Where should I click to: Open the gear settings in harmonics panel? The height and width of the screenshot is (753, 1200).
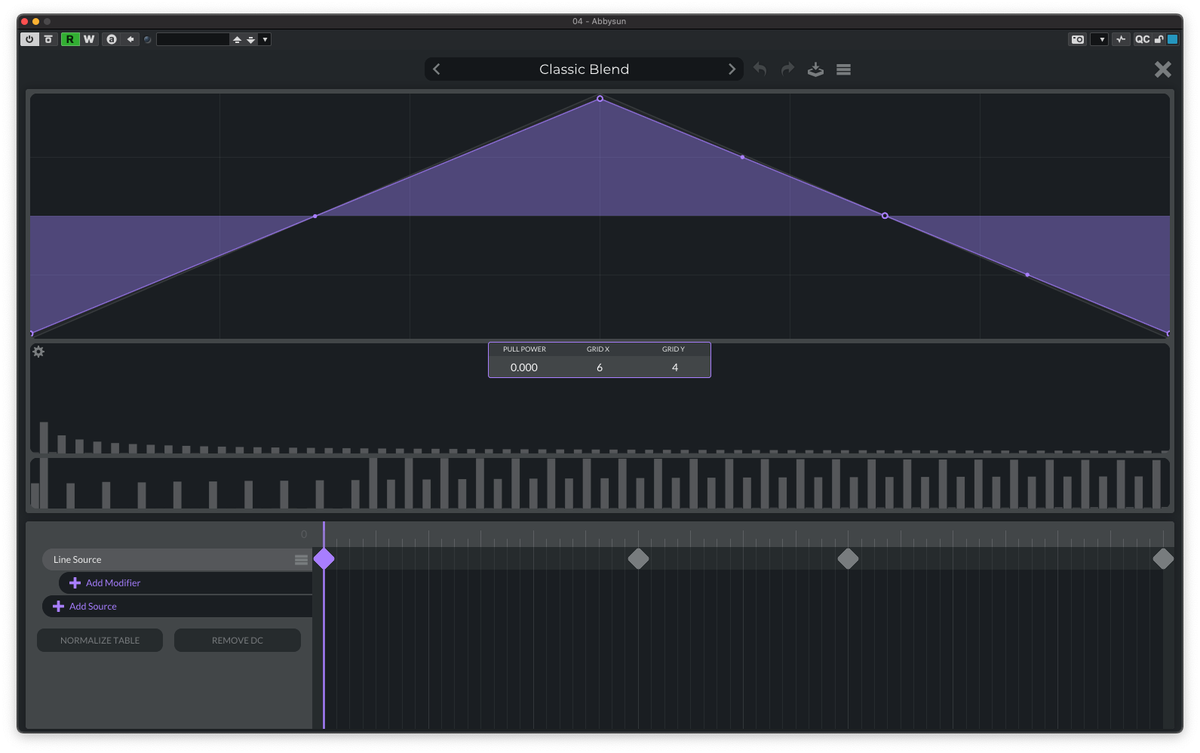[x=38, y=352]
